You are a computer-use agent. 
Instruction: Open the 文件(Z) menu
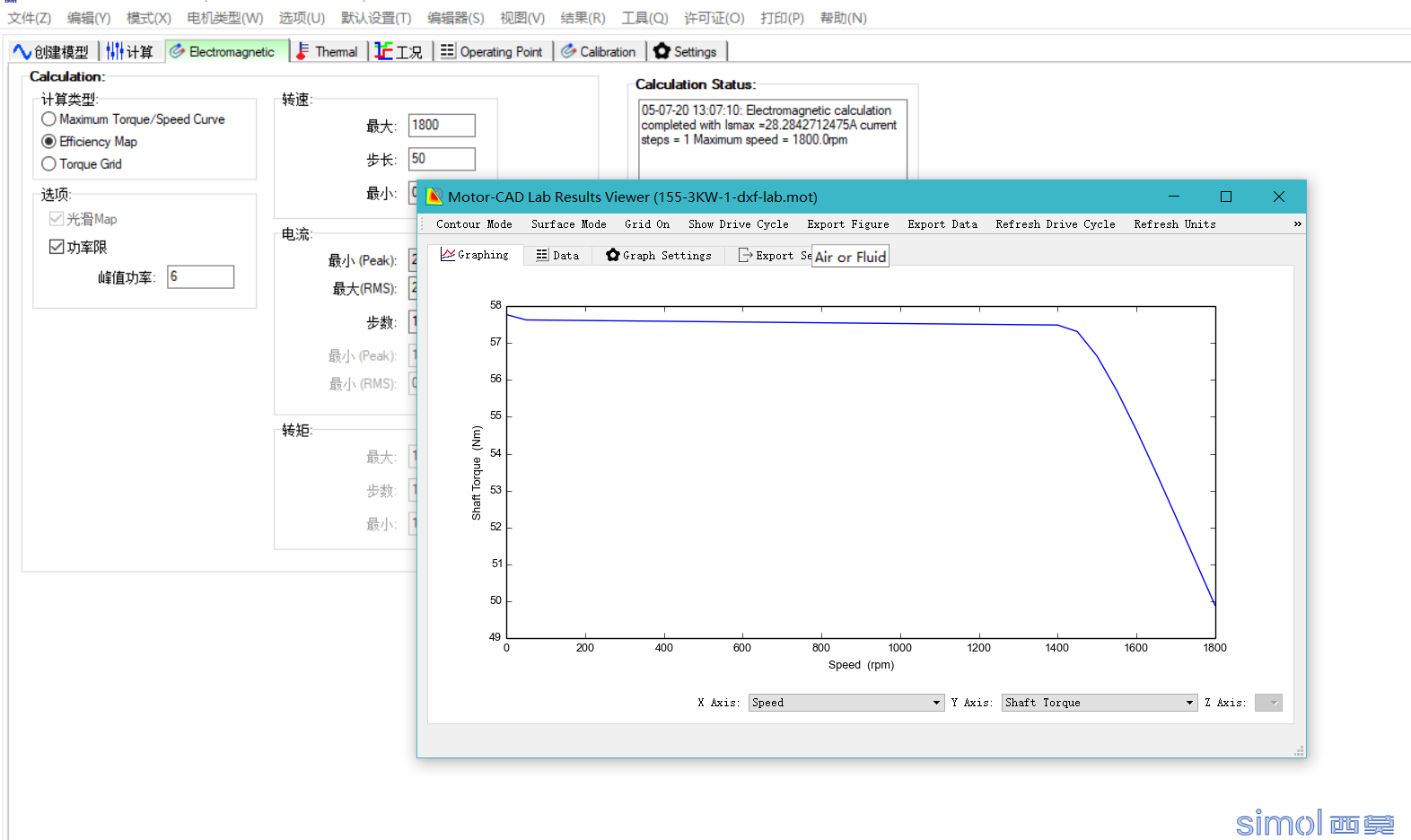click(30, 18)
